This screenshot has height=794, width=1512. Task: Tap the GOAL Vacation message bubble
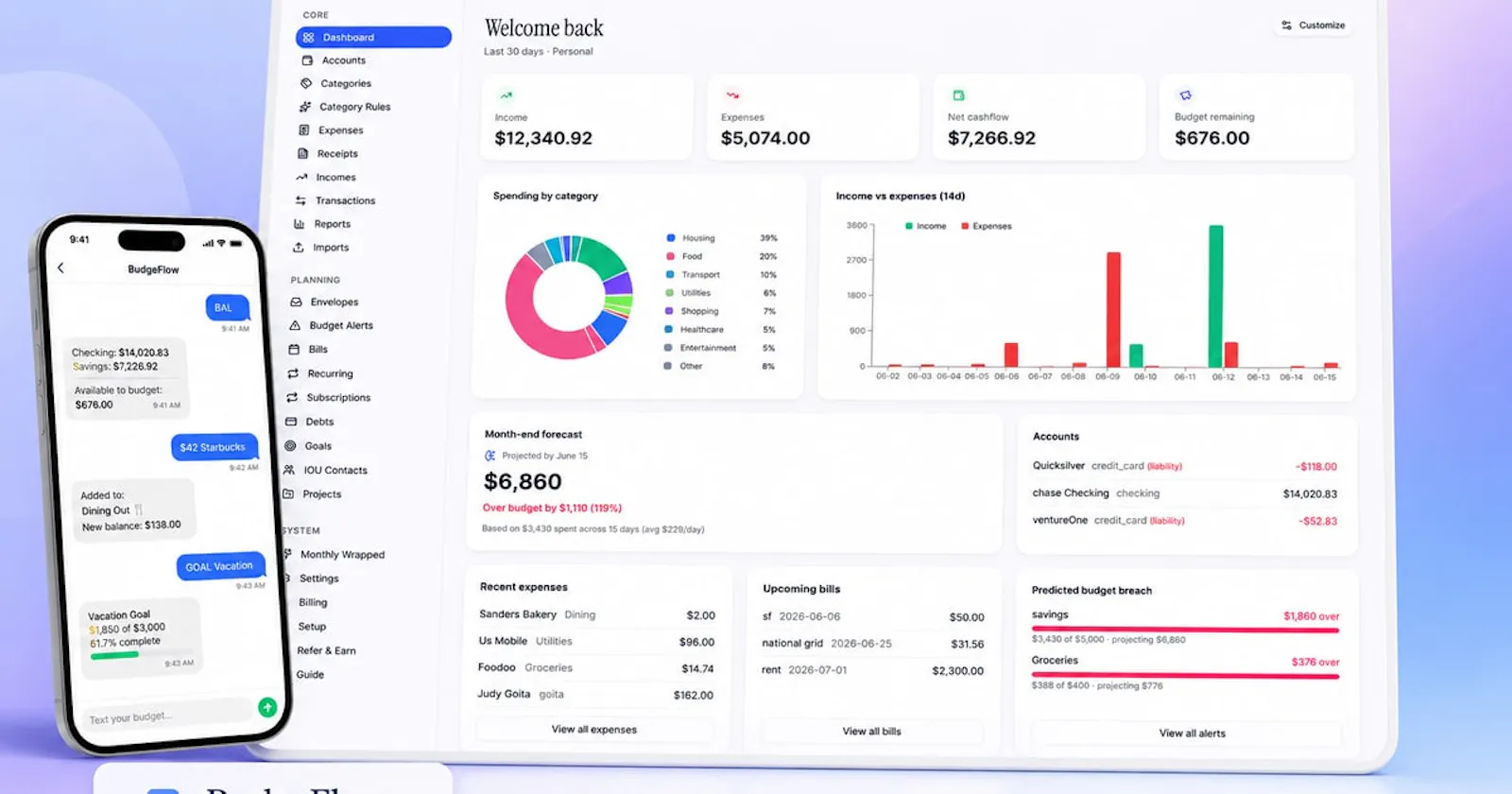coord(220,566)
